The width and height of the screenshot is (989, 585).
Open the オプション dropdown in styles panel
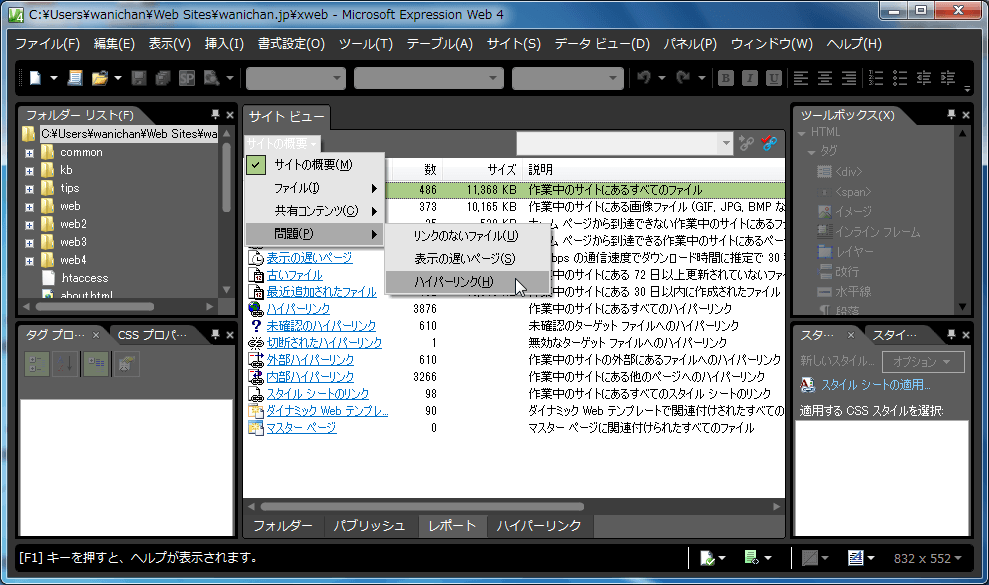coord(922,362)
